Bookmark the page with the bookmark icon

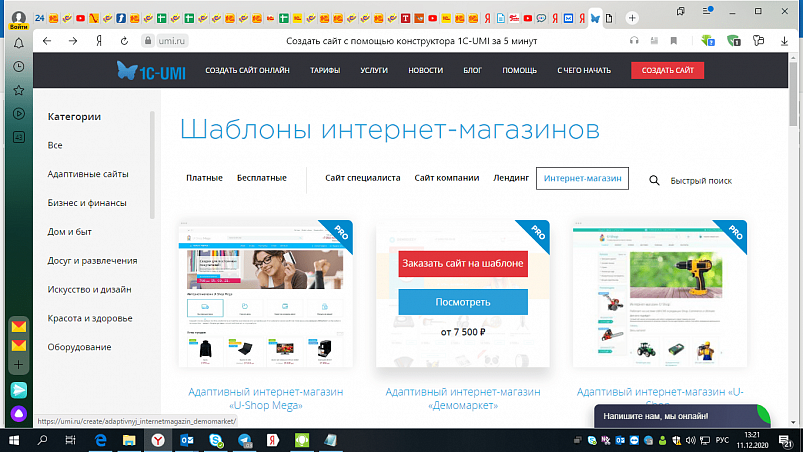[x=673, y=40]
